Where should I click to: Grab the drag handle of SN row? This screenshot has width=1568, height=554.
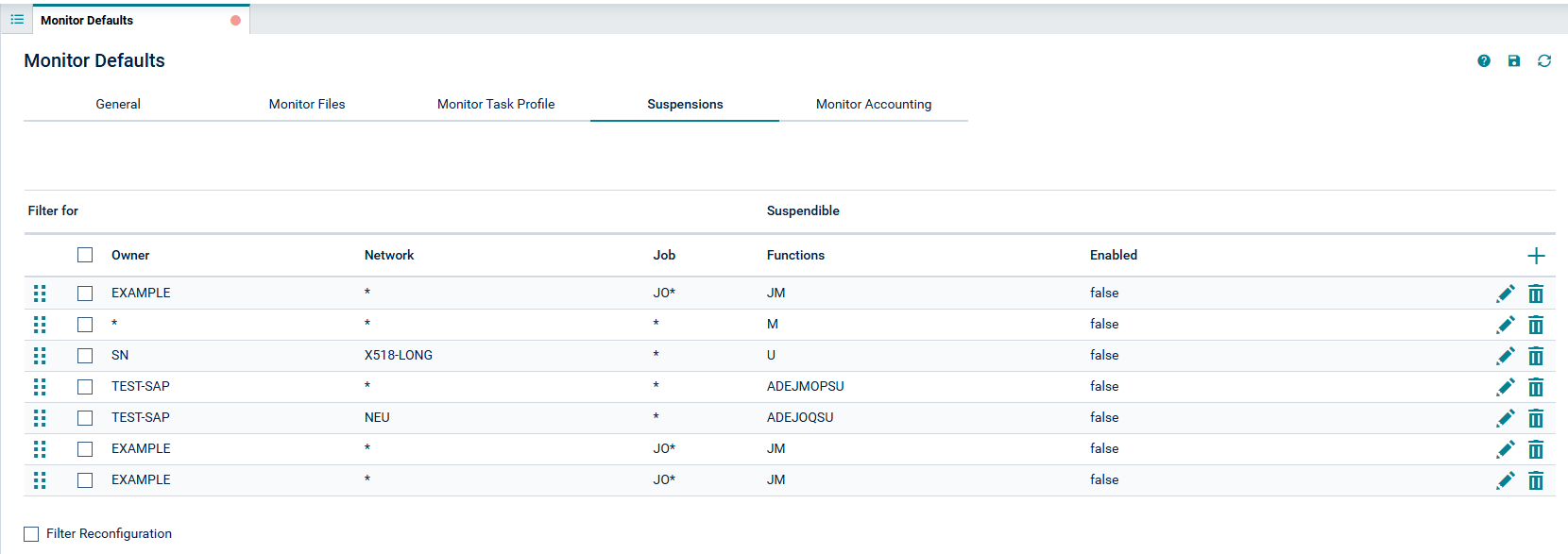coord(40,356)
